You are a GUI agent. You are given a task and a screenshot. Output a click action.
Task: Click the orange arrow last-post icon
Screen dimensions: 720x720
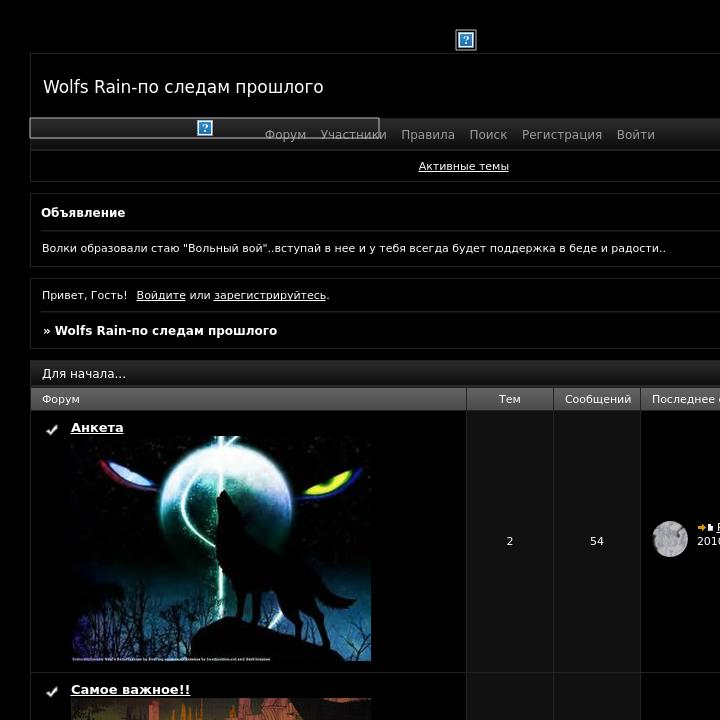pyautogui.click(x=701, y=527)
